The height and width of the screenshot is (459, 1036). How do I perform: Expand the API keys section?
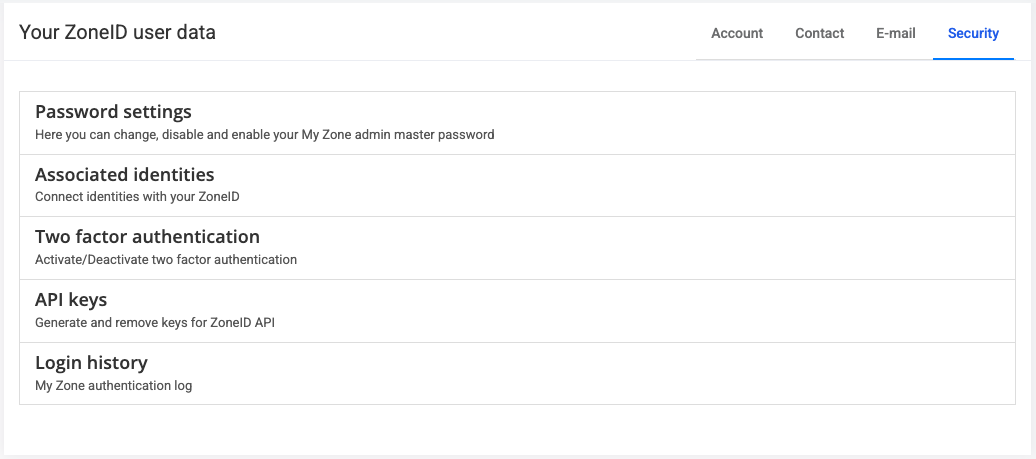pos(71,300)
